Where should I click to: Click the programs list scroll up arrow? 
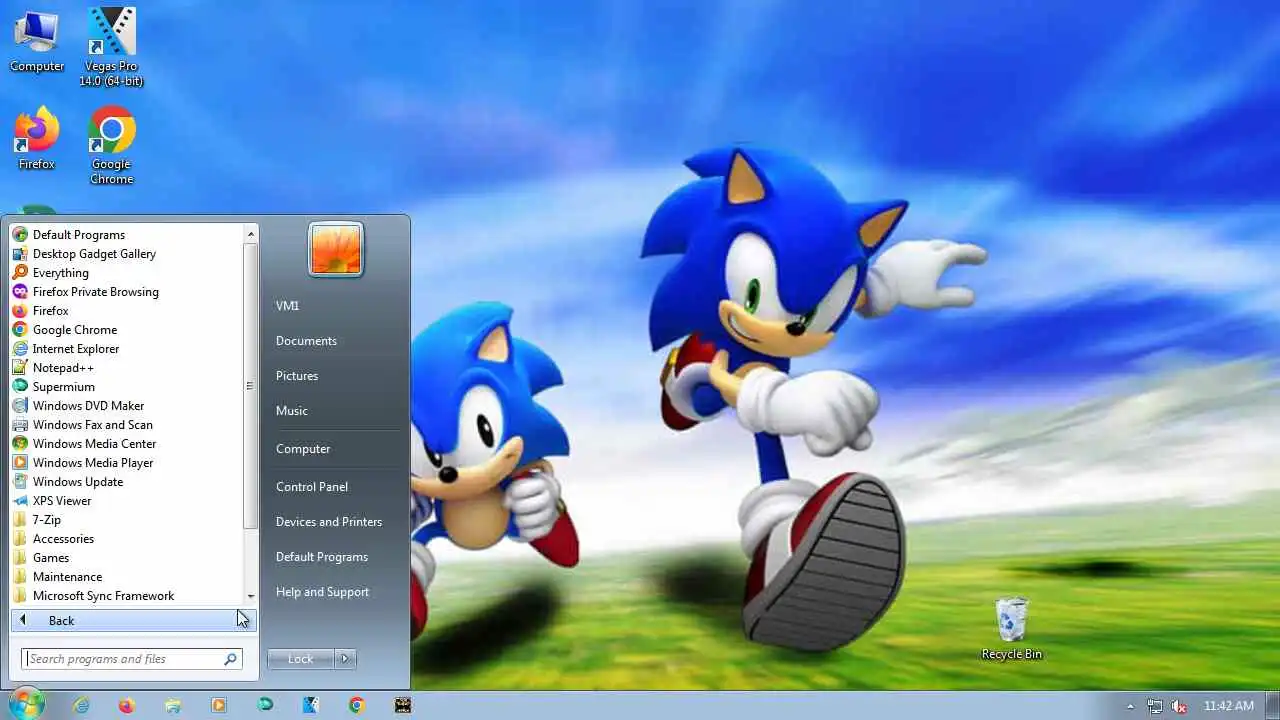(251, 234)
